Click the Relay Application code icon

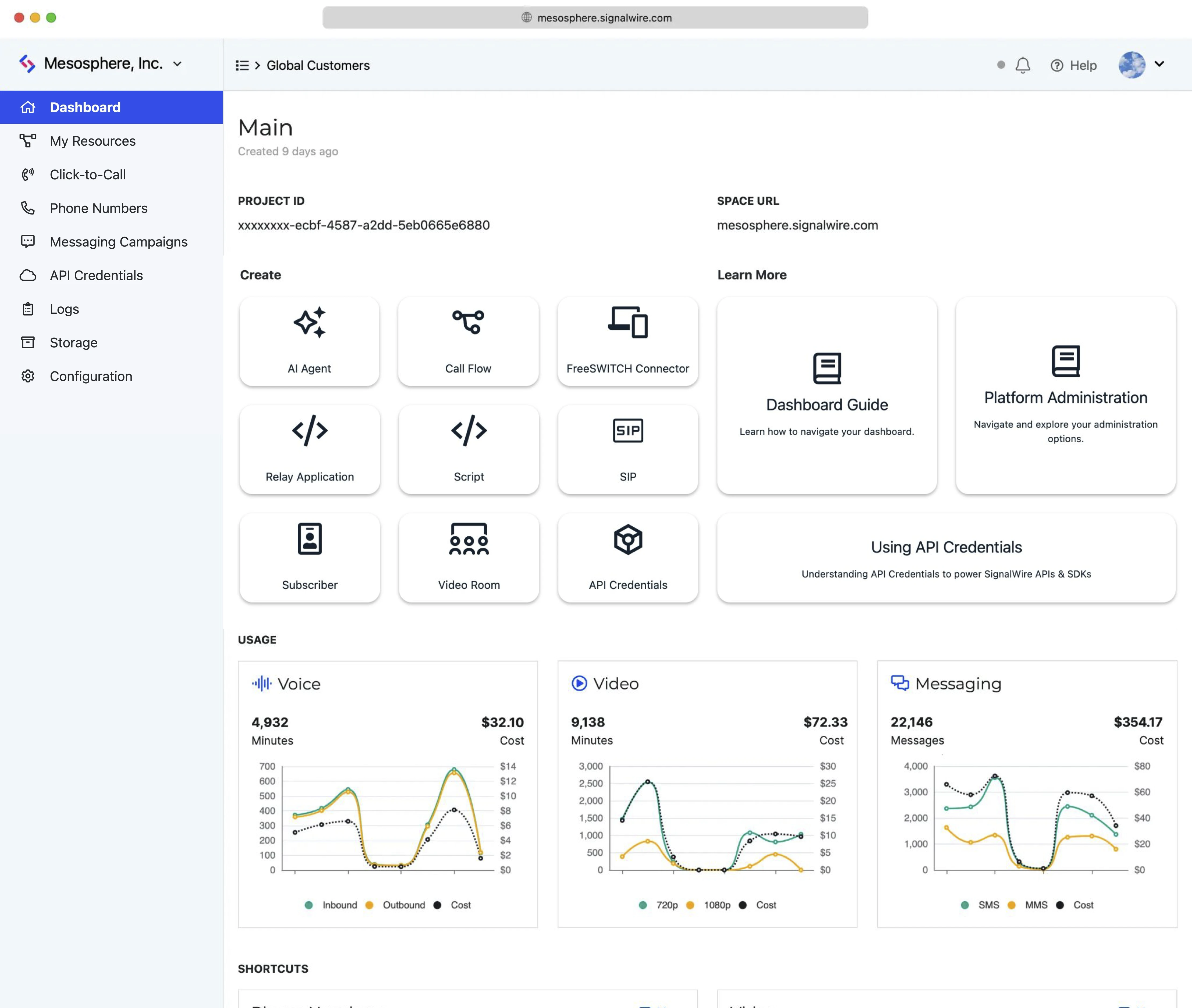309,430
